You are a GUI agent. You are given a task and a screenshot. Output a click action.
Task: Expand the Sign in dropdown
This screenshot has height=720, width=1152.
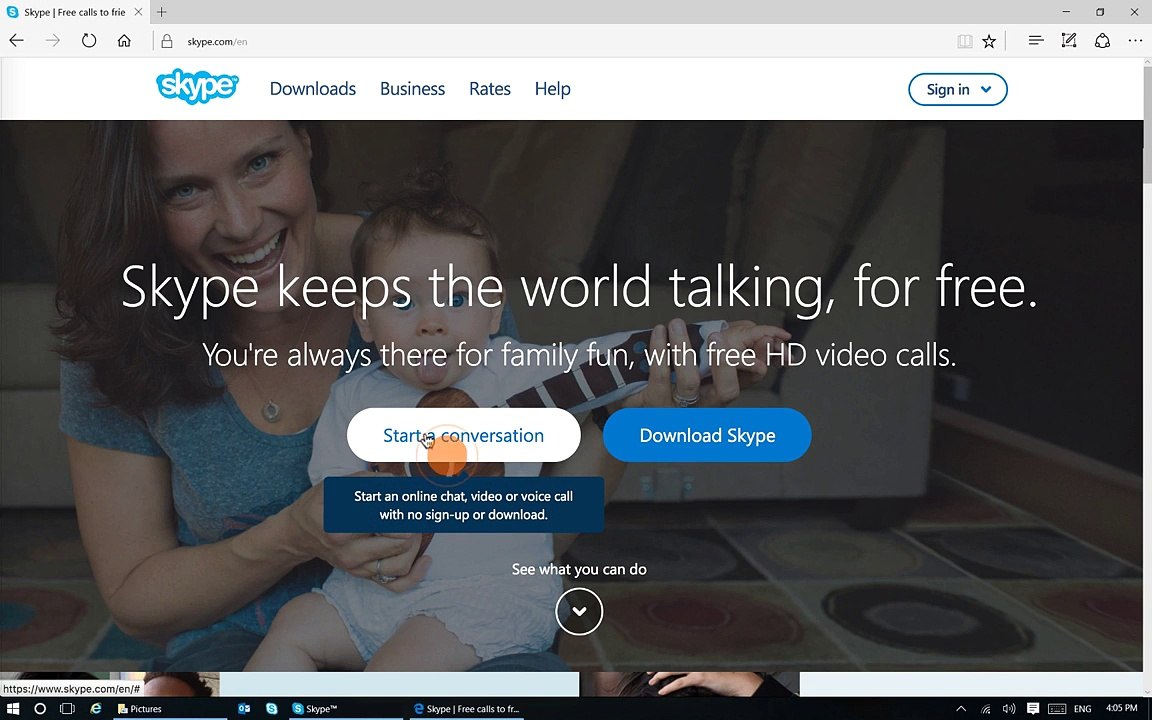point(957,89)
